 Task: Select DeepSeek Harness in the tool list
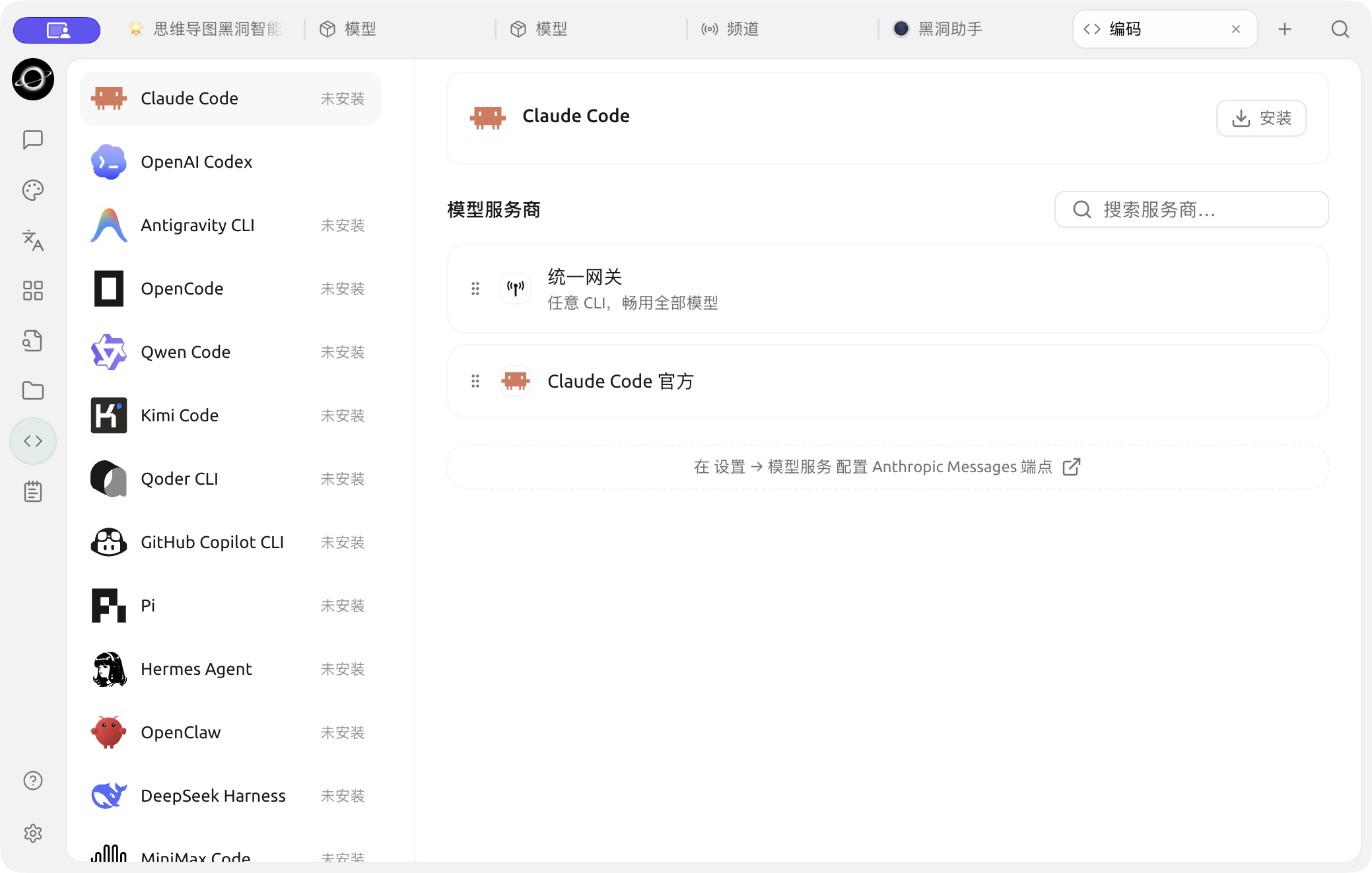pyautogui.click(x=230, y=796)
